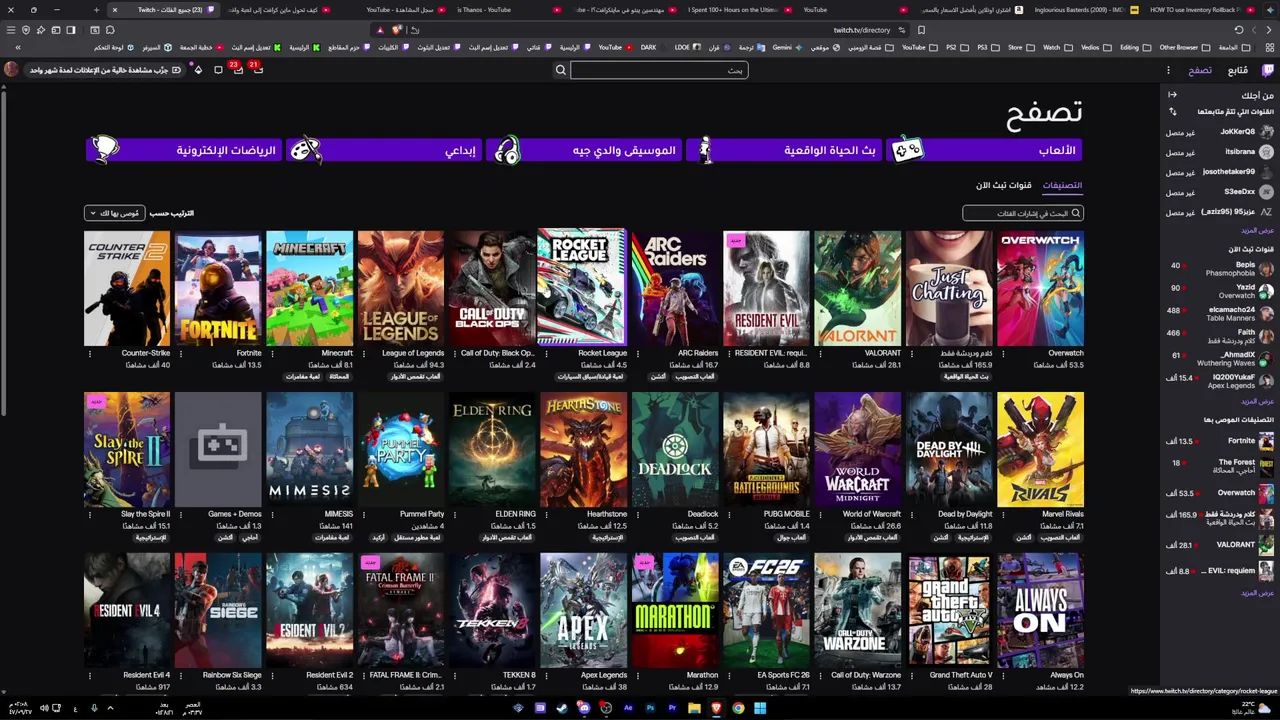
Task: Open the ELDEN RING game cover
Action: (492, 449)
